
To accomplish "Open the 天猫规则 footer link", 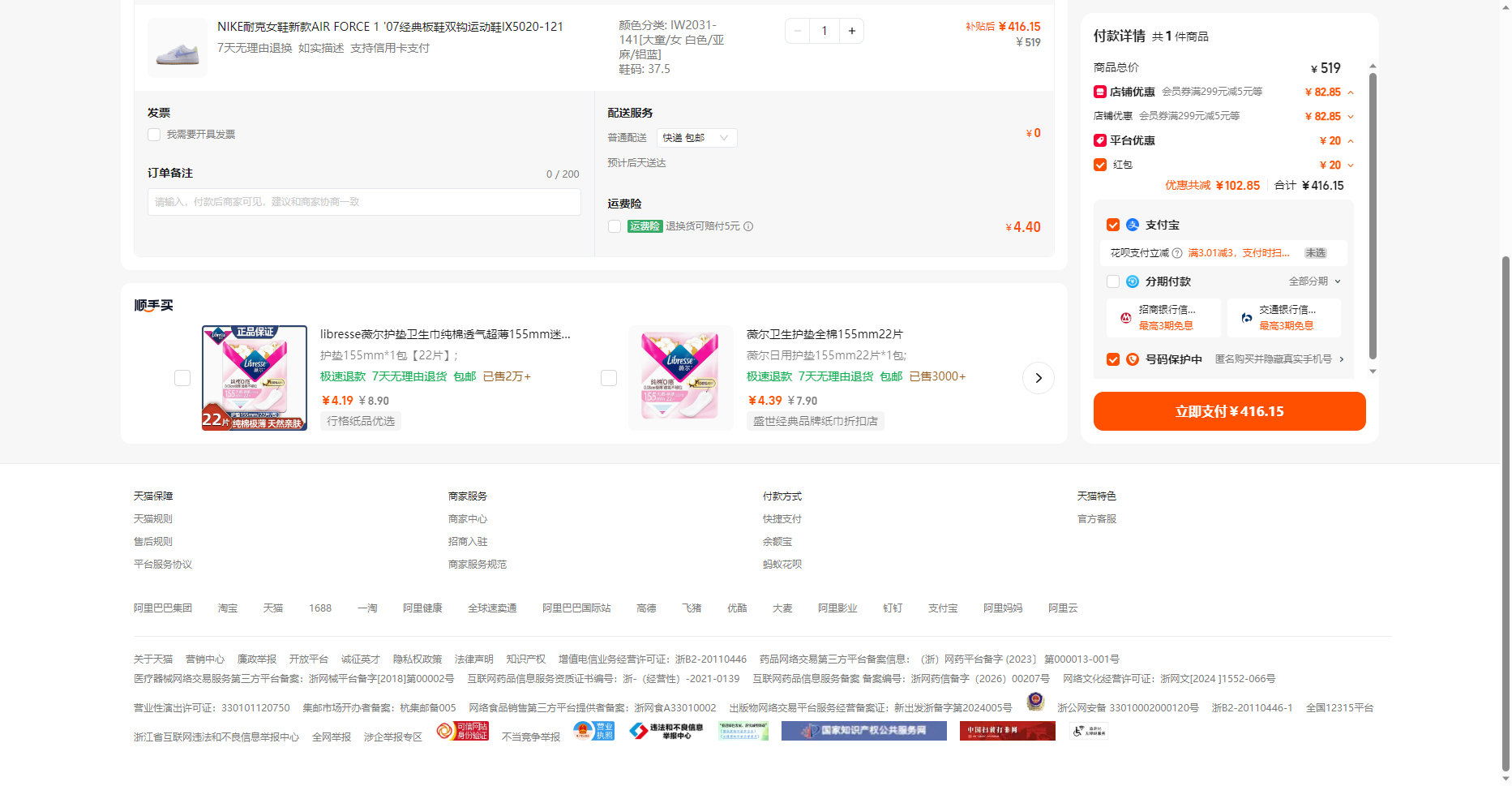I will click(x=153, y=519).
